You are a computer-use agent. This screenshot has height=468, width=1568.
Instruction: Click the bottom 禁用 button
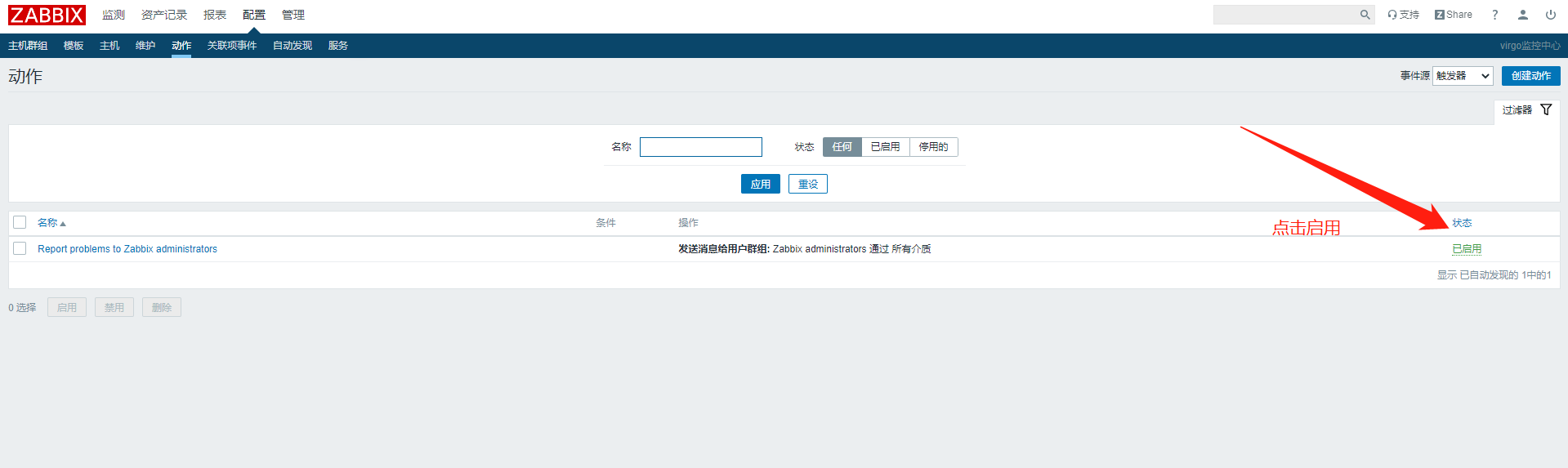(114, 307)
